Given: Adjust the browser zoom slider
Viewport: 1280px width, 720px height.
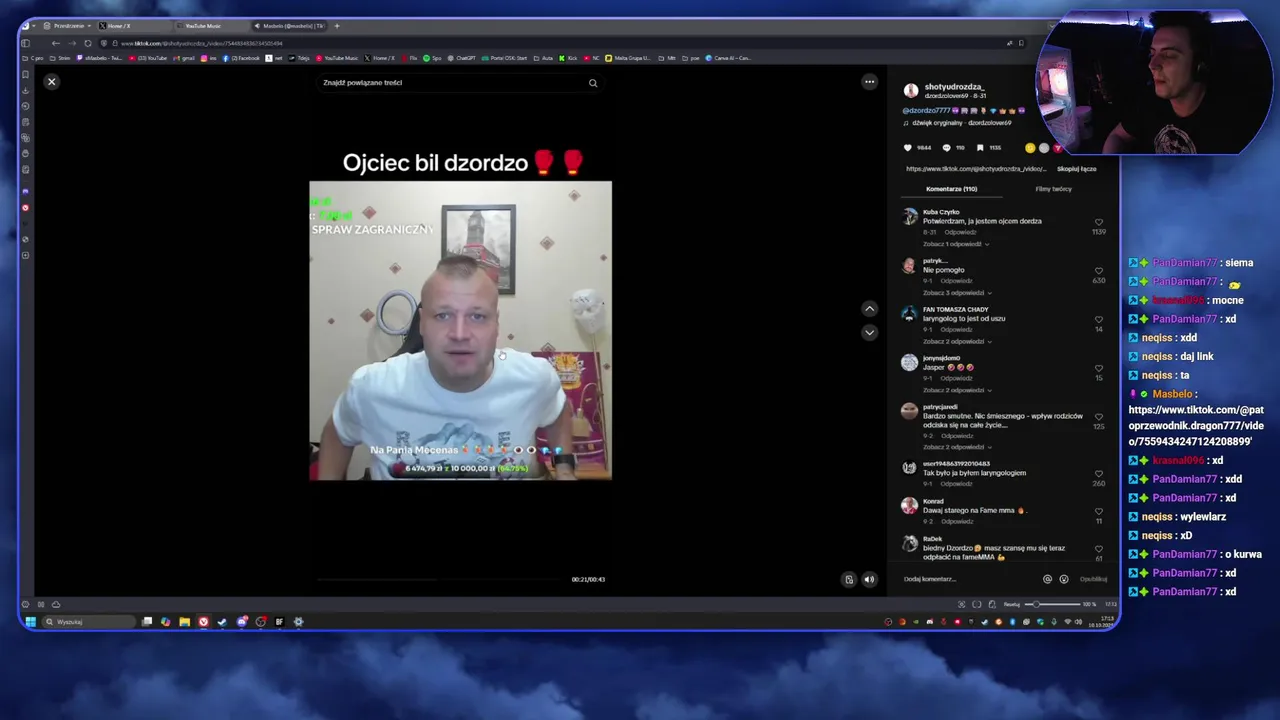Looking at the screenshot, I should coord(1053,604).
